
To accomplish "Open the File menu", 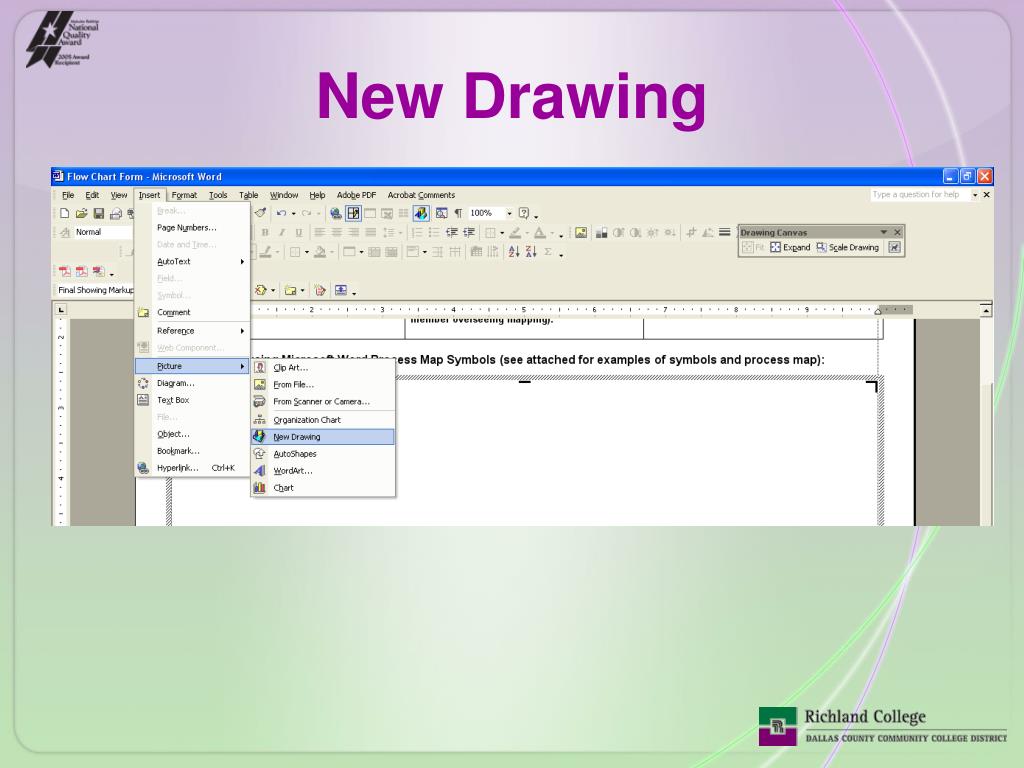I will click(x=68, y=195).
